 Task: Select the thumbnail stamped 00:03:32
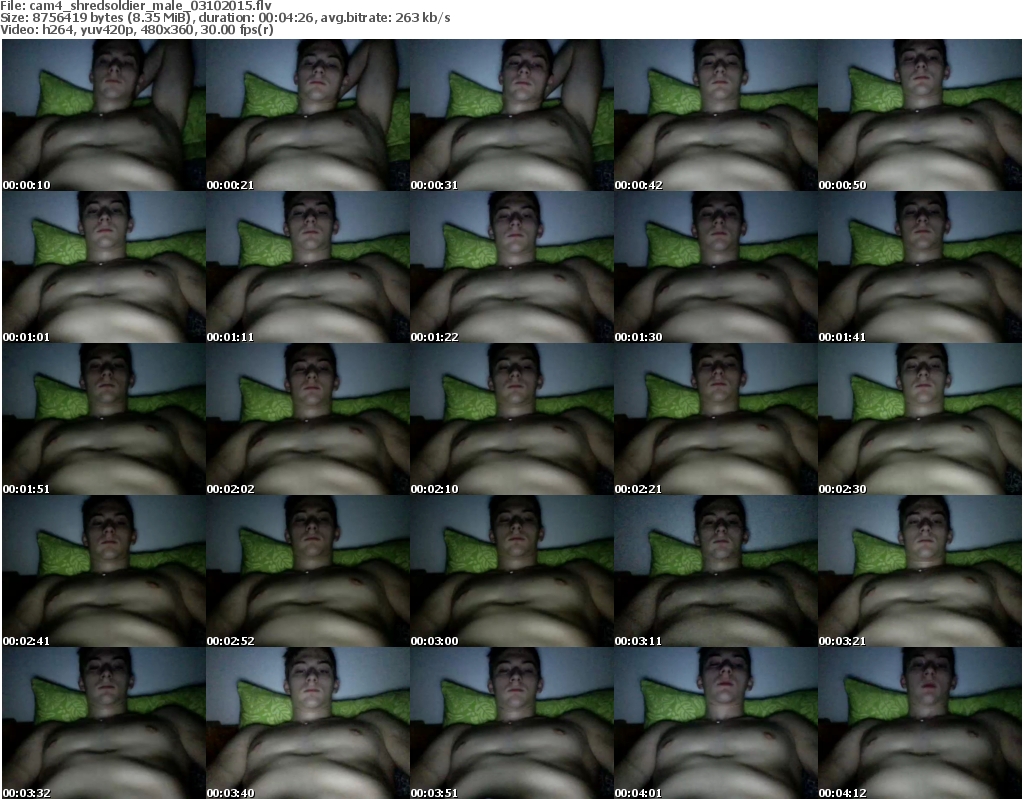(104, 723)
